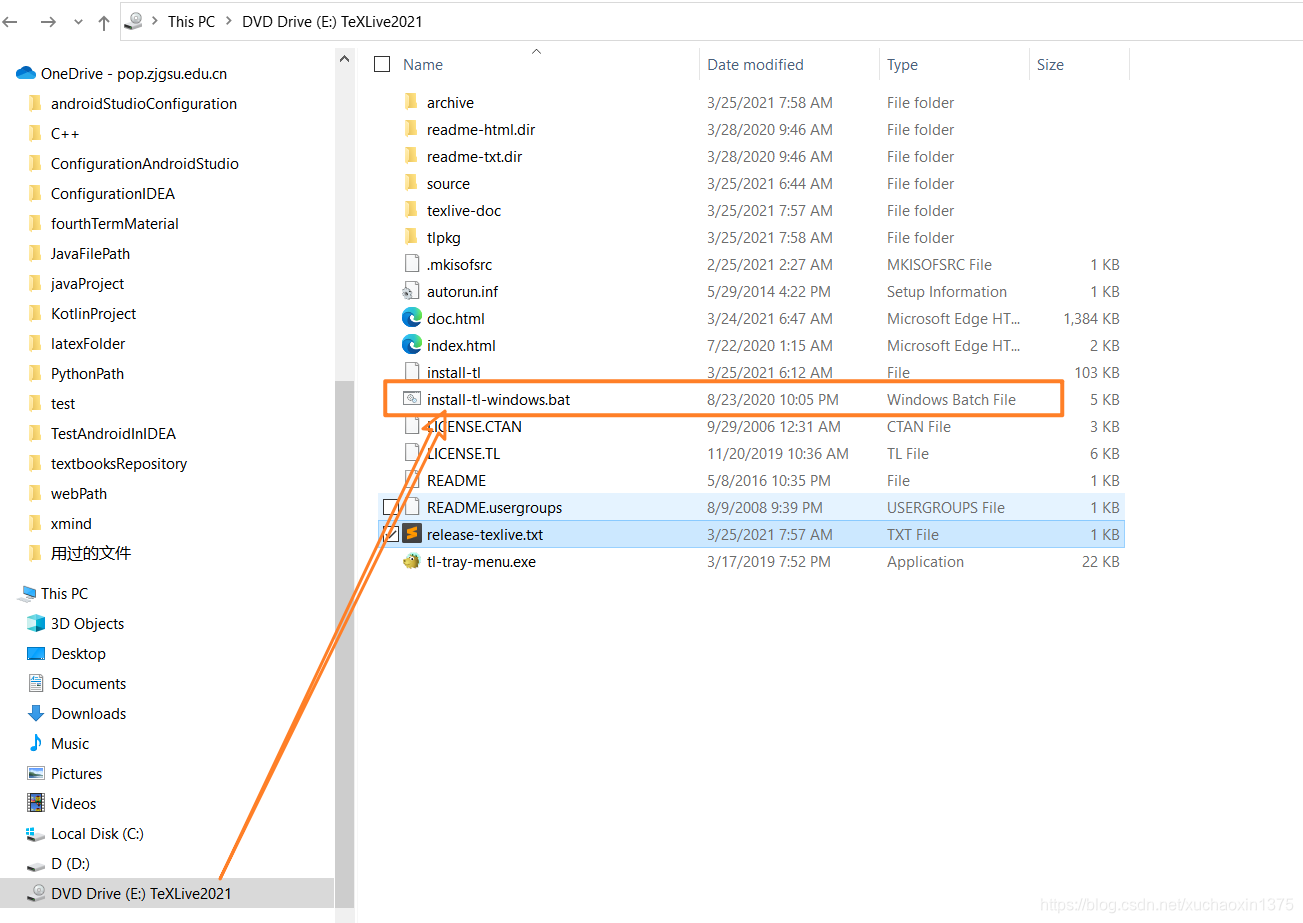Select the source folder icon
Viewport: 1303px width, 923px height.
point(411,183)
